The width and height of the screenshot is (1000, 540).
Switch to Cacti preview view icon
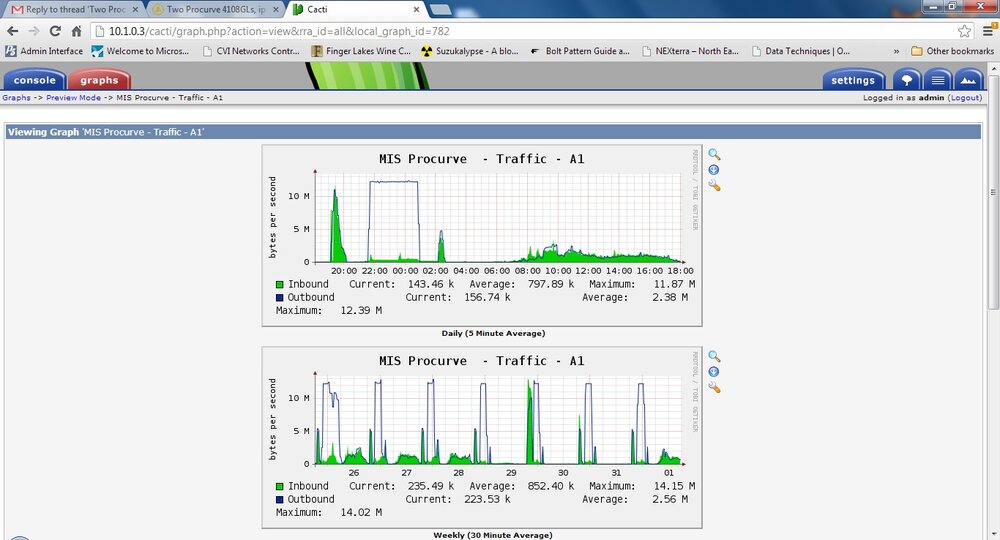[x=968, y=80]
